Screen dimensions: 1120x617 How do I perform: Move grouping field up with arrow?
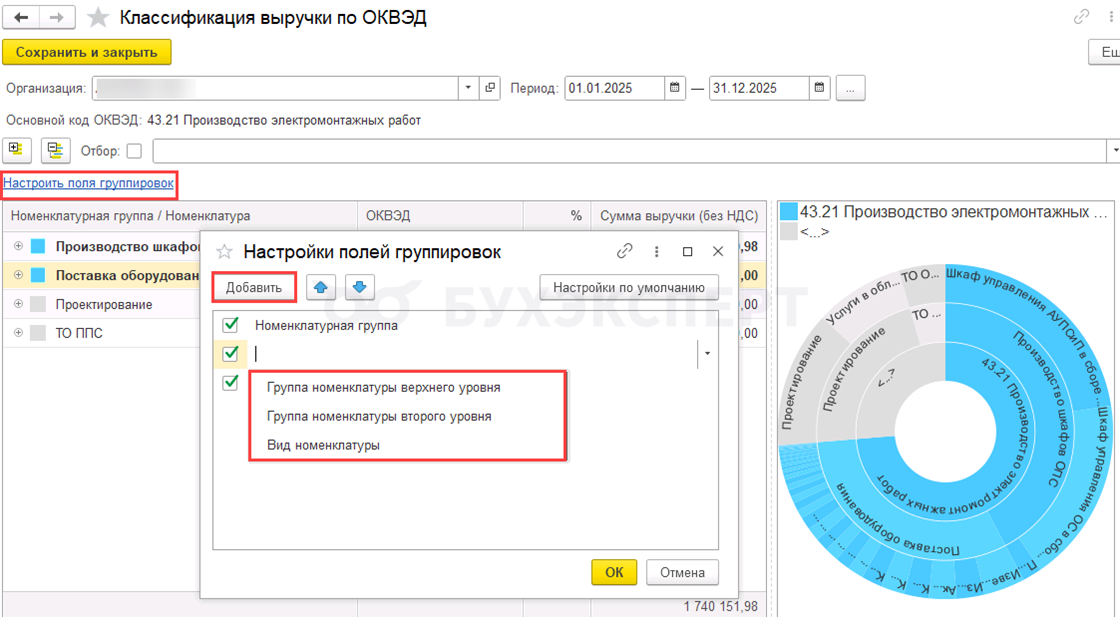[x=320, y=288]
